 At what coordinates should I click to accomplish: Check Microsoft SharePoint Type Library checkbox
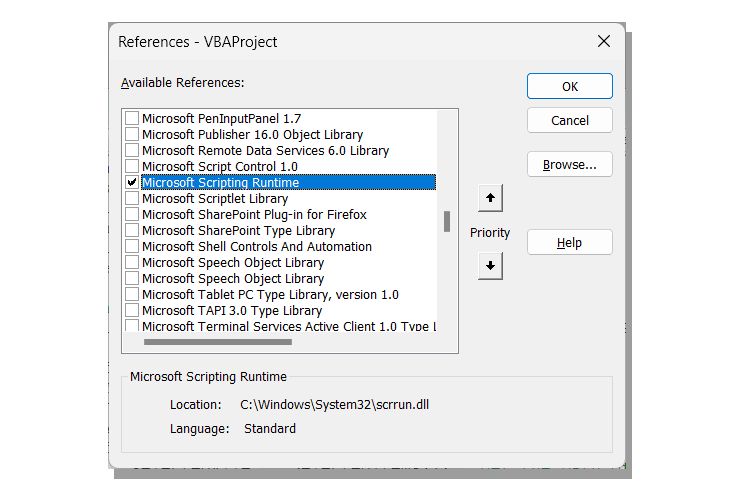pos(132,230)
